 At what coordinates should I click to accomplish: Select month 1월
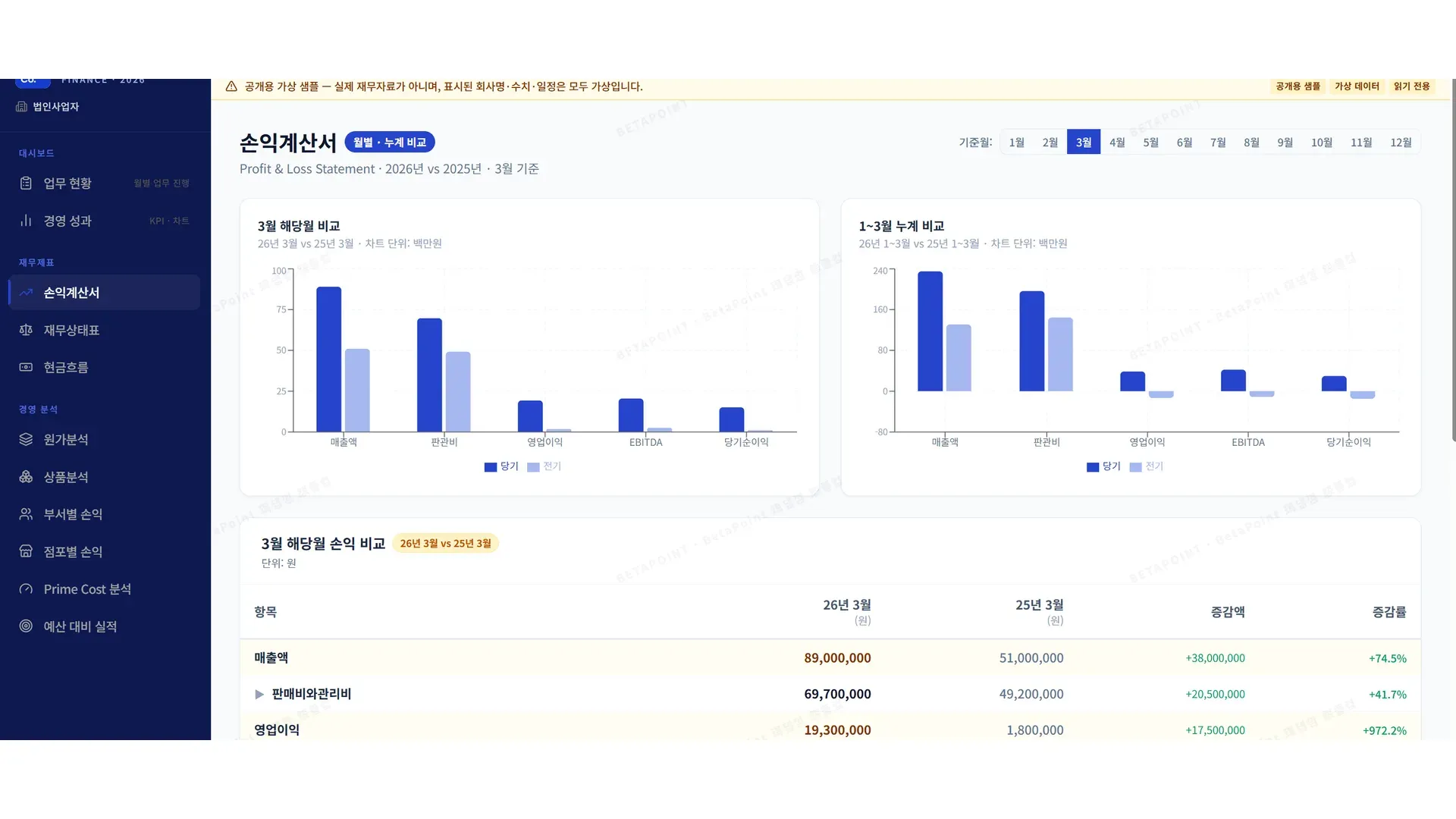click(1017, 143)
